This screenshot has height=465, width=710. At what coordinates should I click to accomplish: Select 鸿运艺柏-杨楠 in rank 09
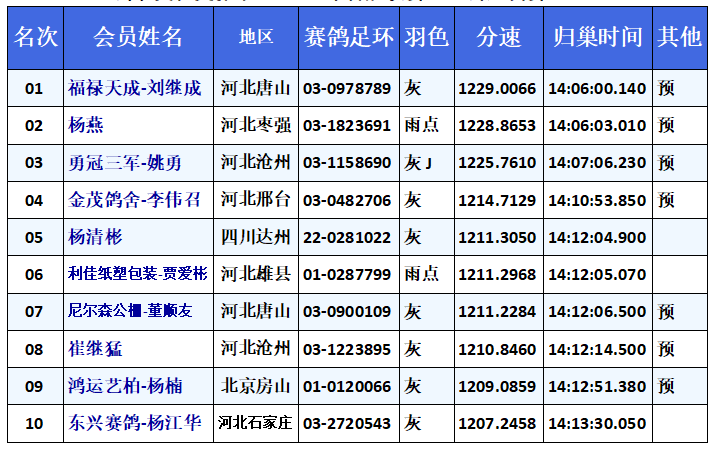(x=126, y=386)
